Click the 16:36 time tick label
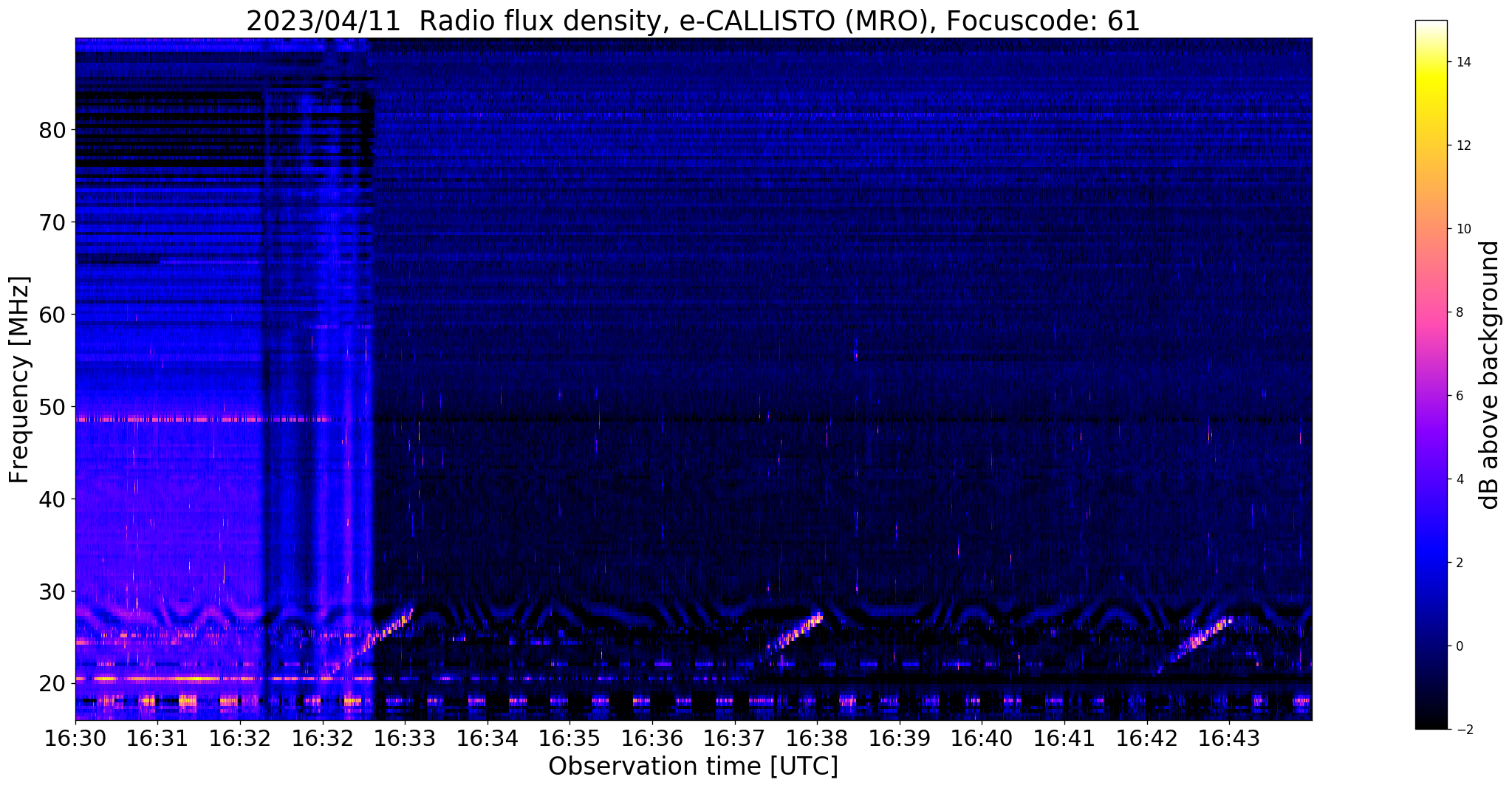 pos(652,739)
